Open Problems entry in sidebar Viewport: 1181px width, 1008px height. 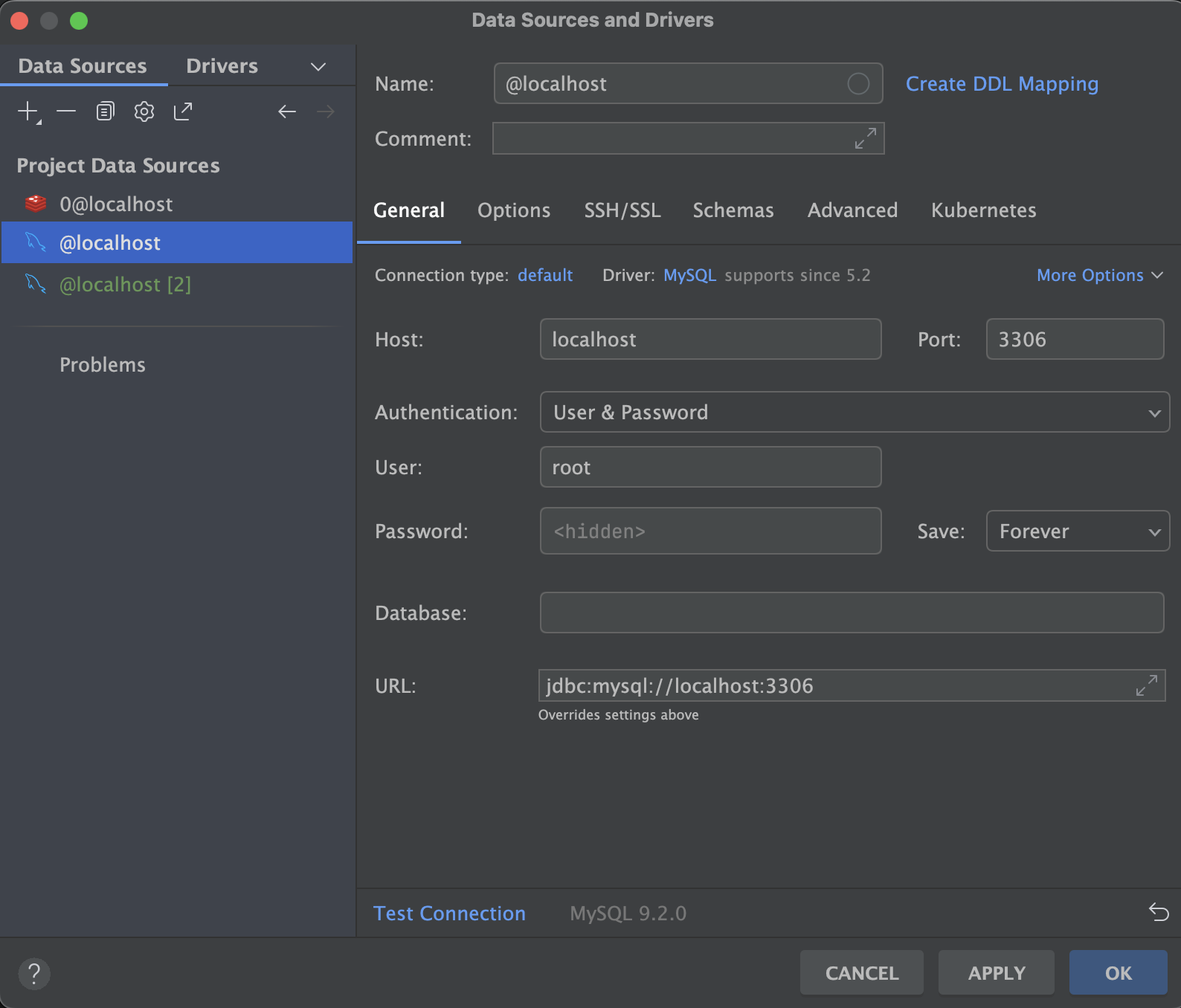tap(103, 364)
